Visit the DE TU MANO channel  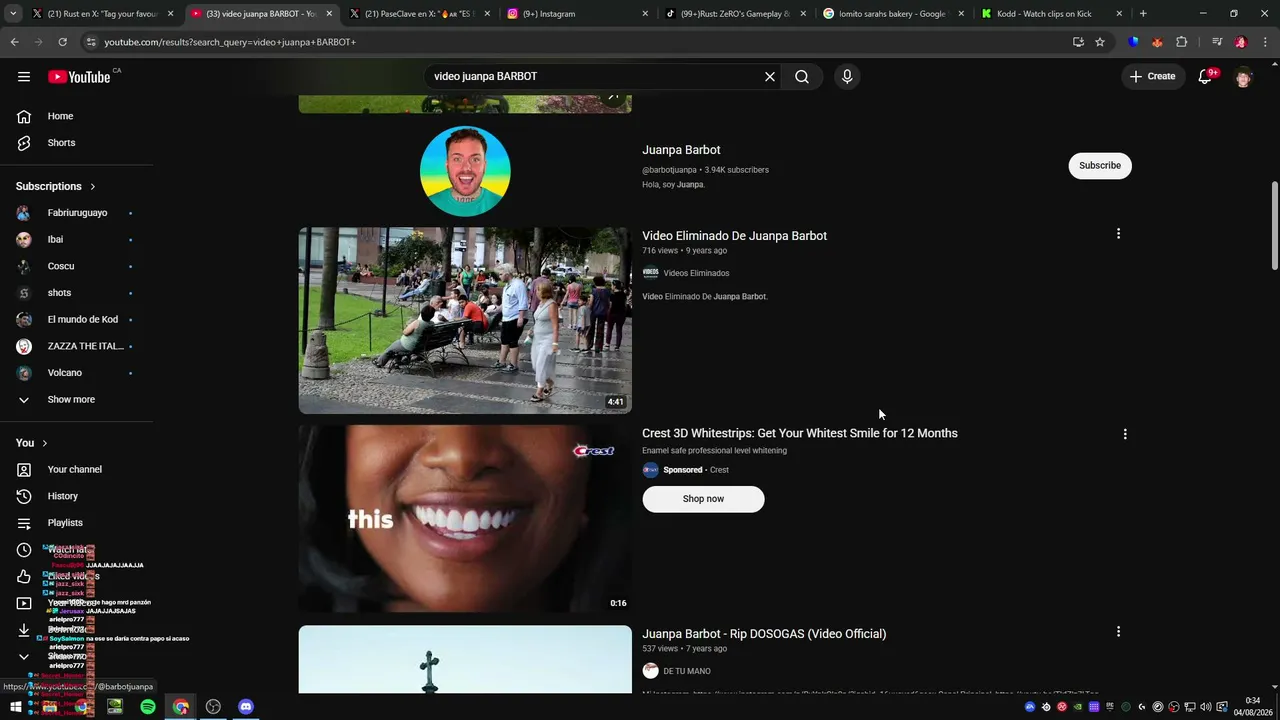(687, 671)
